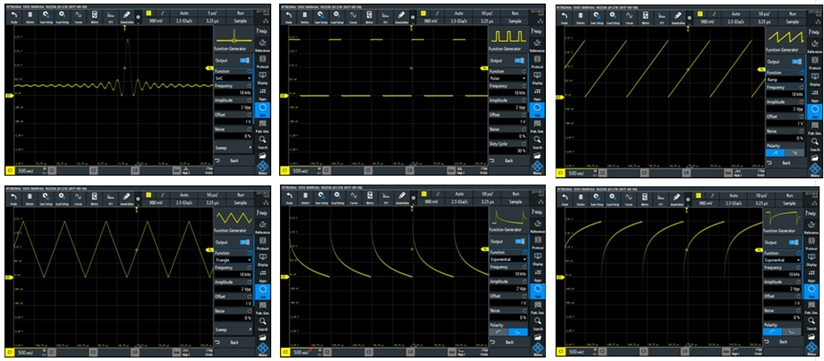Toggle Output in the decaying Exponential screen
824x361 pixels.
(519, 241)
